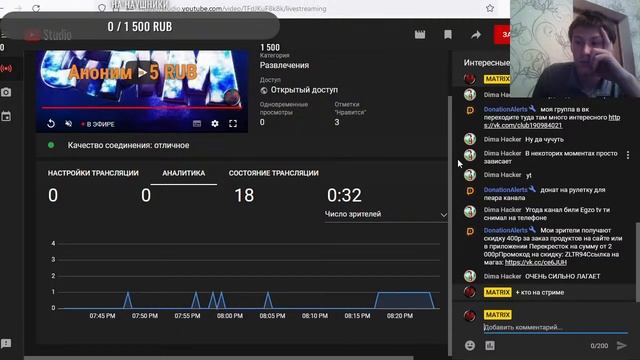Open the vk.com/club190984021 link in chat
The height and width of the screenshot is (360, 640).
coord(552,121)
